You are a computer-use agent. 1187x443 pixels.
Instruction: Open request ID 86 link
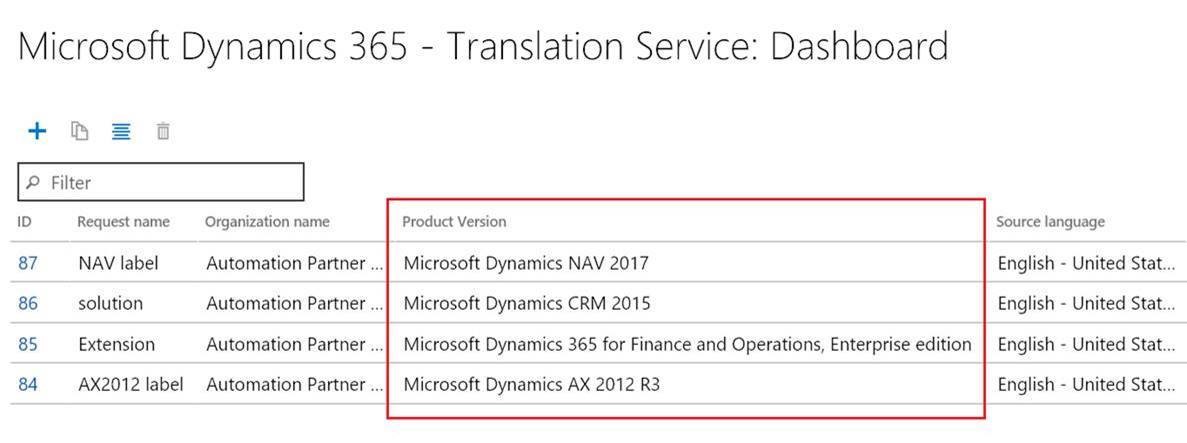coord(28,303)
